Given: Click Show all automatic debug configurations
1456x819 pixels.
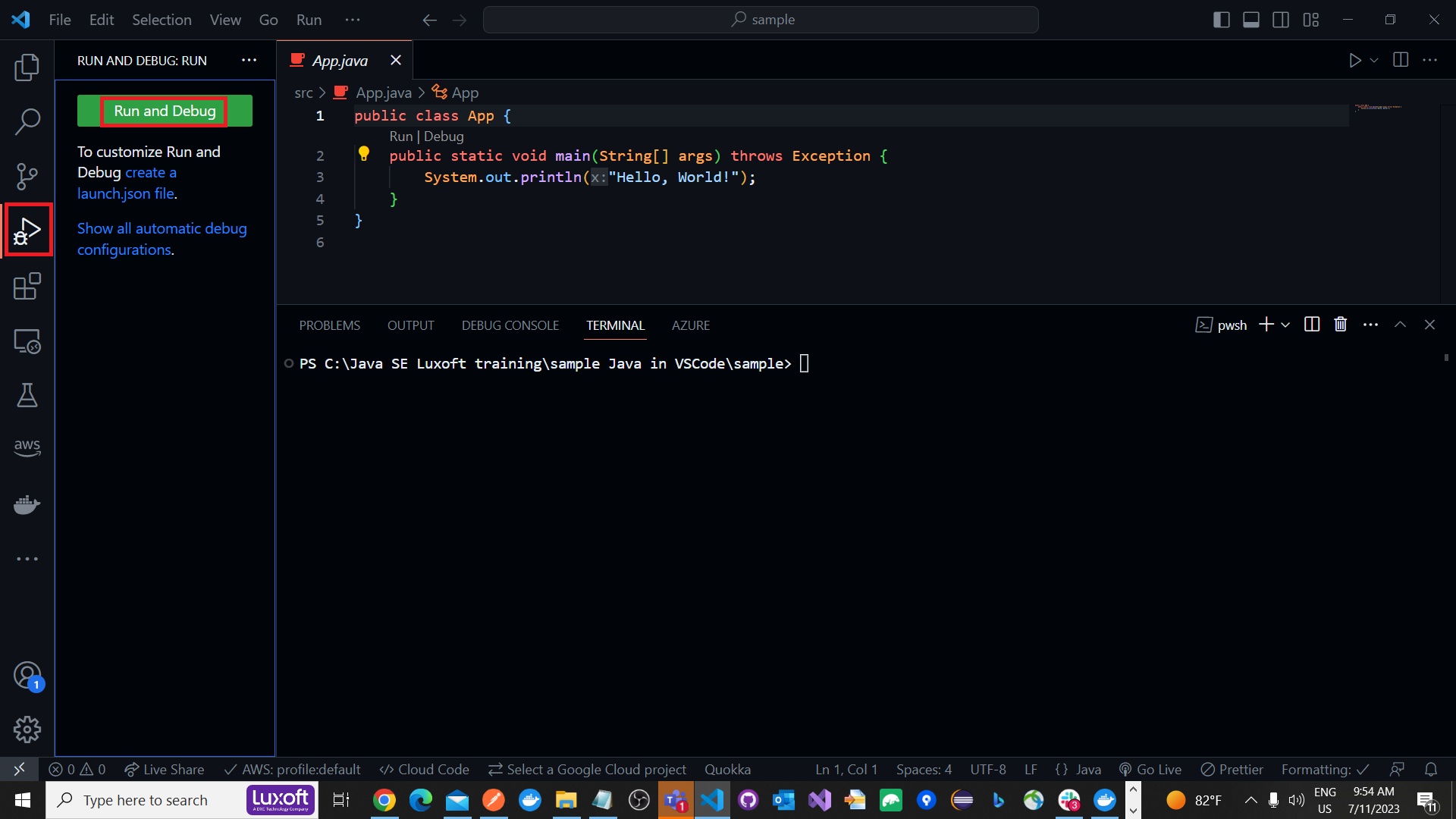Looking at the screenshot, I should pos(162,239).
